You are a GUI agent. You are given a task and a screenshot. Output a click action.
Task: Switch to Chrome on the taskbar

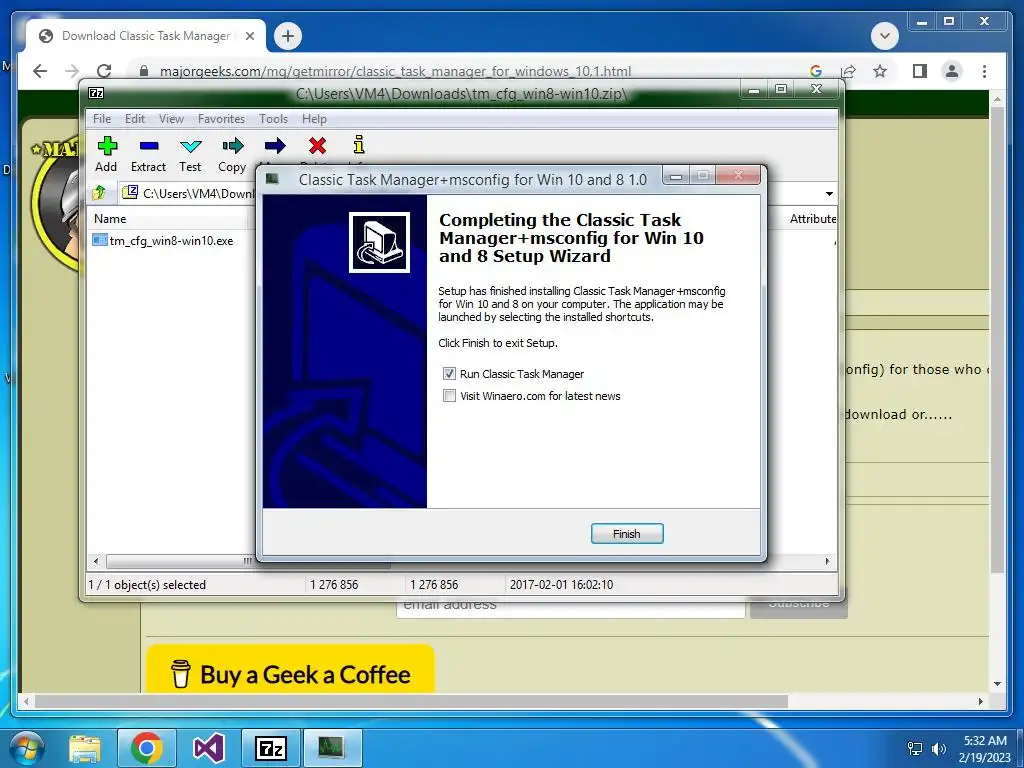(x=146, y=748)
